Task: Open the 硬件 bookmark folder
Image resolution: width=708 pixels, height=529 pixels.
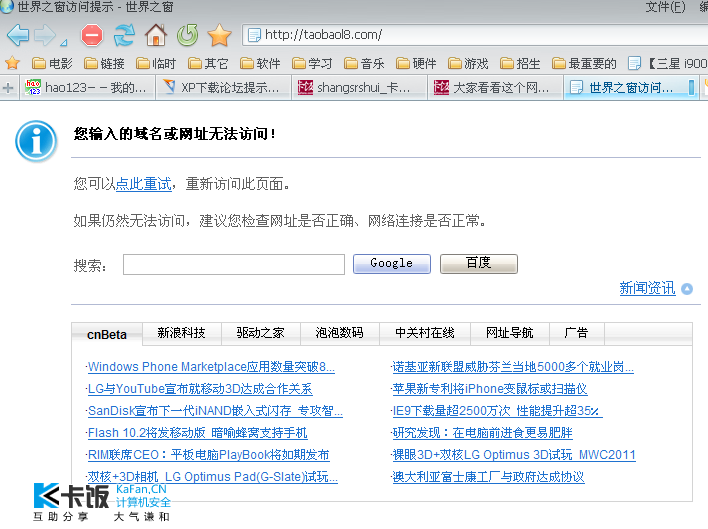Action: point(416,64)
